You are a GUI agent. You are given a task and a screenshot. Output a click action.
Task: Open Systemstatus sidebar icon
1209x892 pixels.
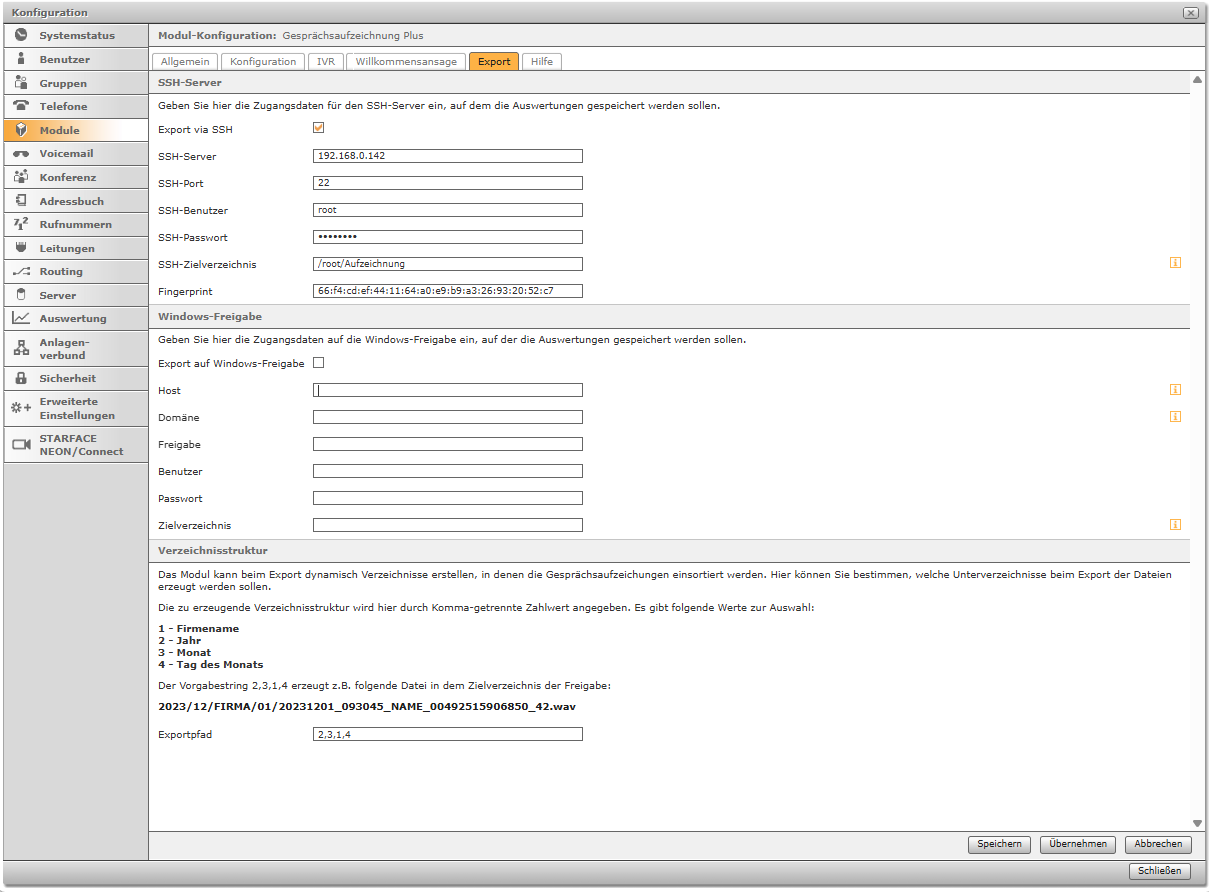(x=21, y=35)
